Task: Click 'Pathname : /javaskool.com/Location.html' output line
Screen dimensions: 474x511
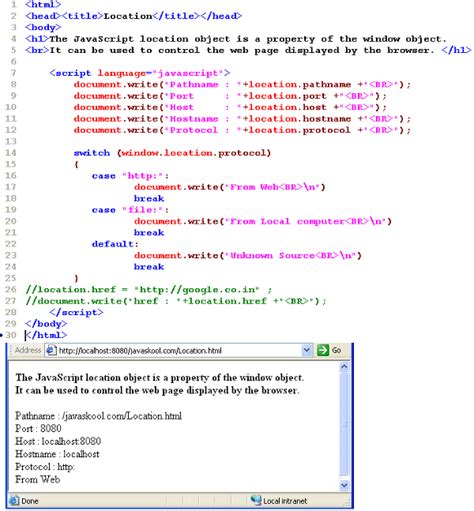Action: (x=98, y=416)
